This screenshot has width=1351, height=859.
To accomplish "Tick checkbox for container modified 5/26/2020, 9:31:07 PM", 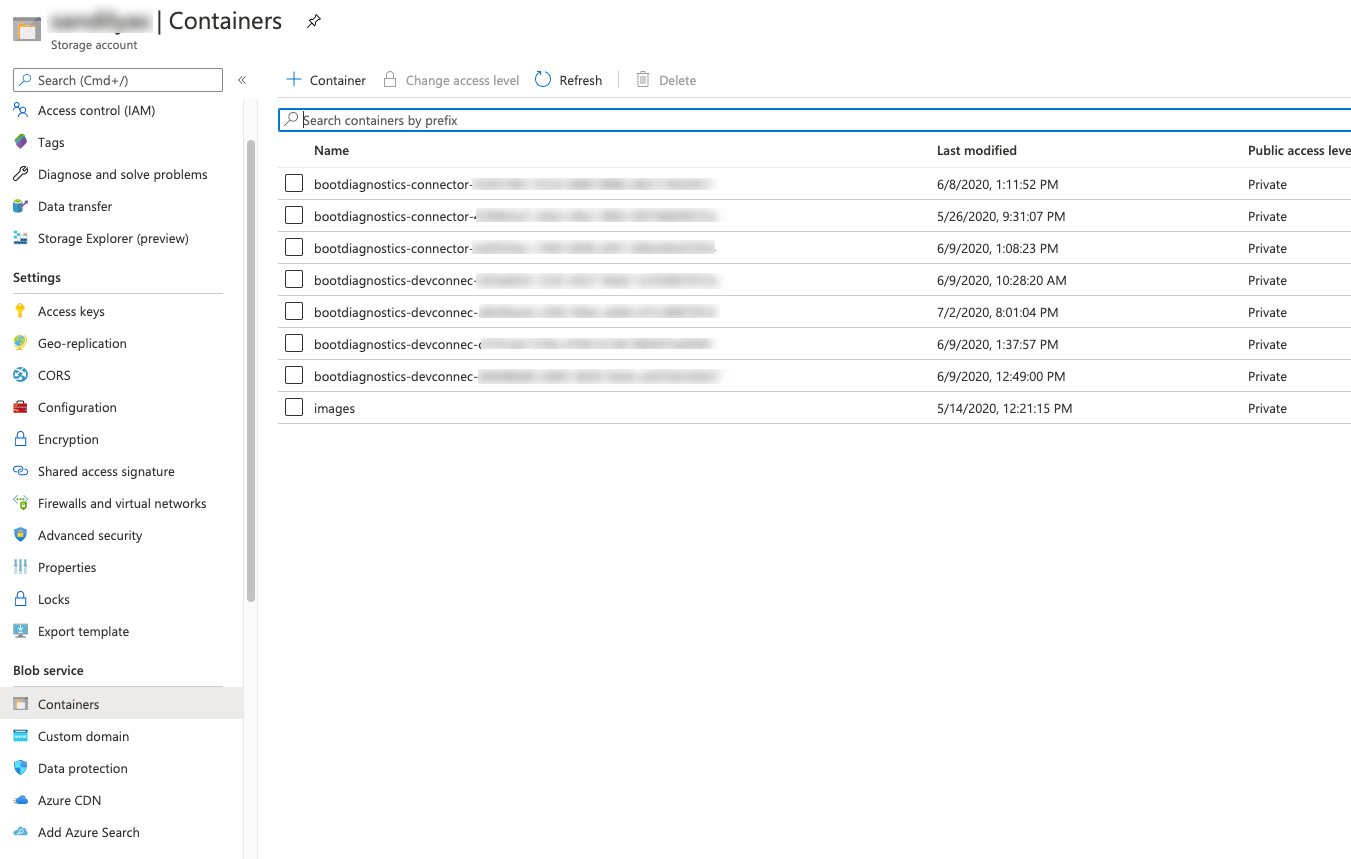I will pos(293,215).
